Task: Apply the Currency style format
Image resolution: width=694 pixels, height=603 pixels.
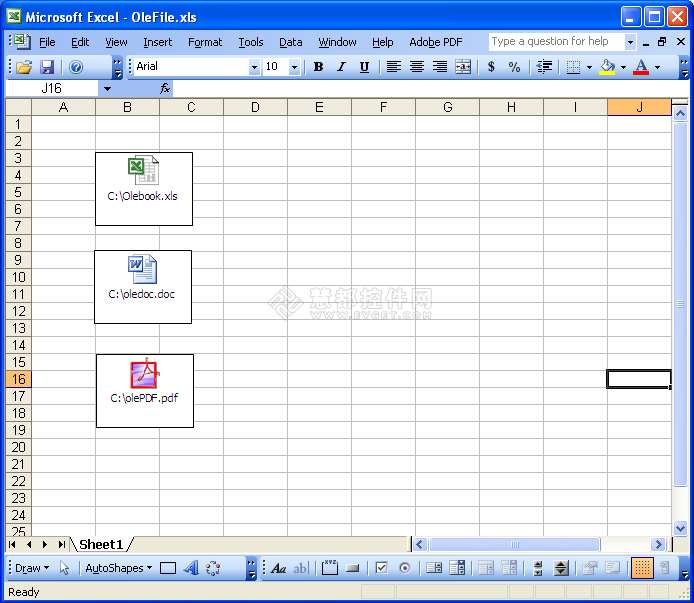Action: point(491,67)
